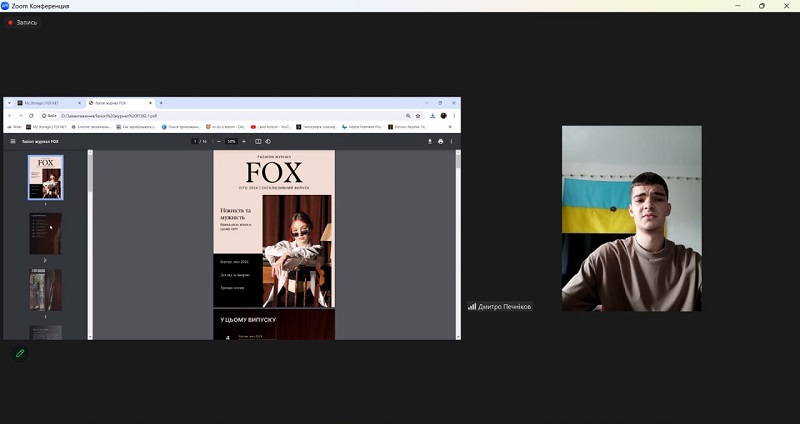Zoom out the PDF with minus button
This screenshot has width=800, height=424.
tap(219, 141)
